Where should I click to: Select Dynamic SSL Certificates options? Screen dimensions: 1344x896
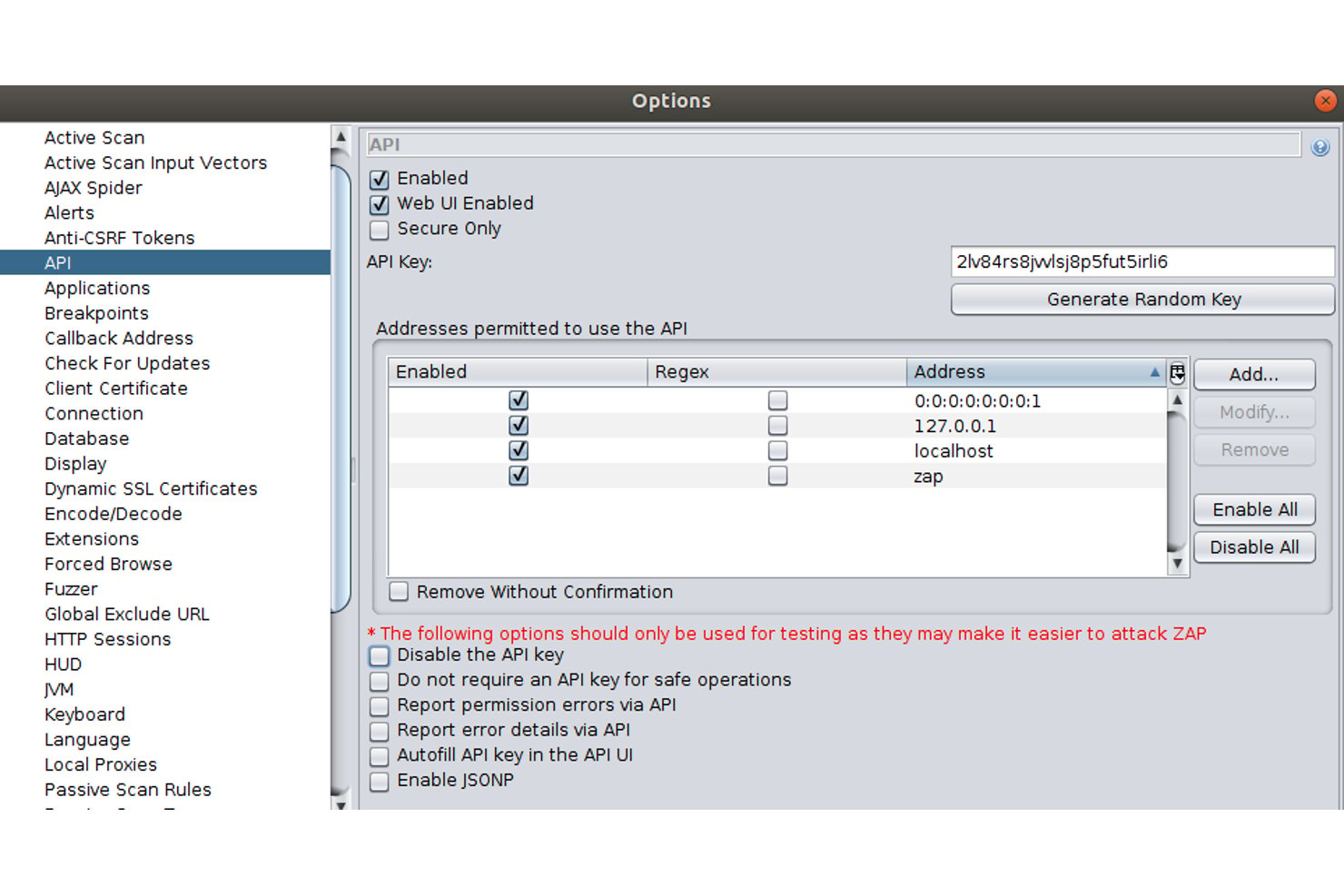151,489
